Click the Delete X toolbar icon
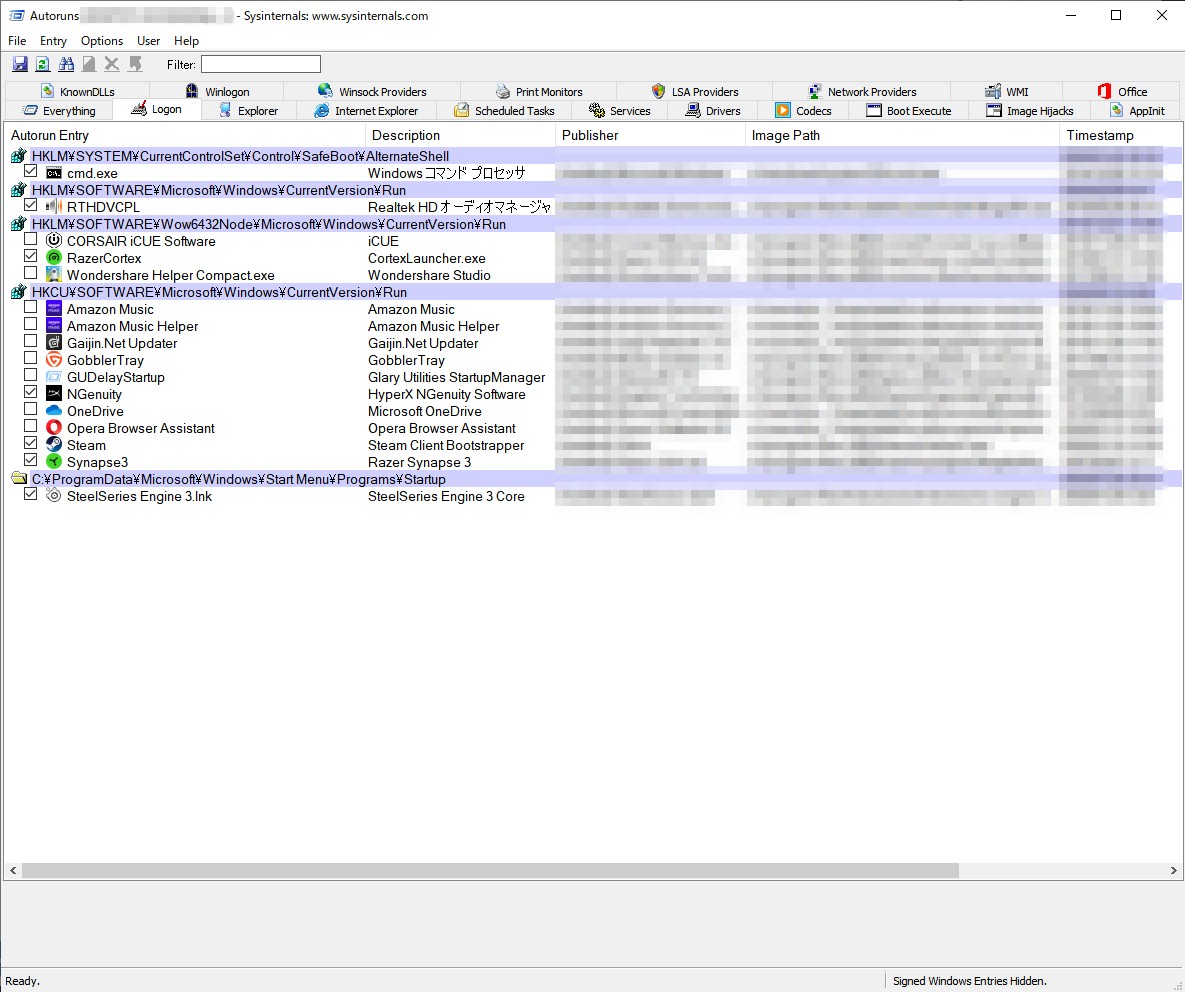Viewport: 1185px width, 992px height. coord(112,64)
